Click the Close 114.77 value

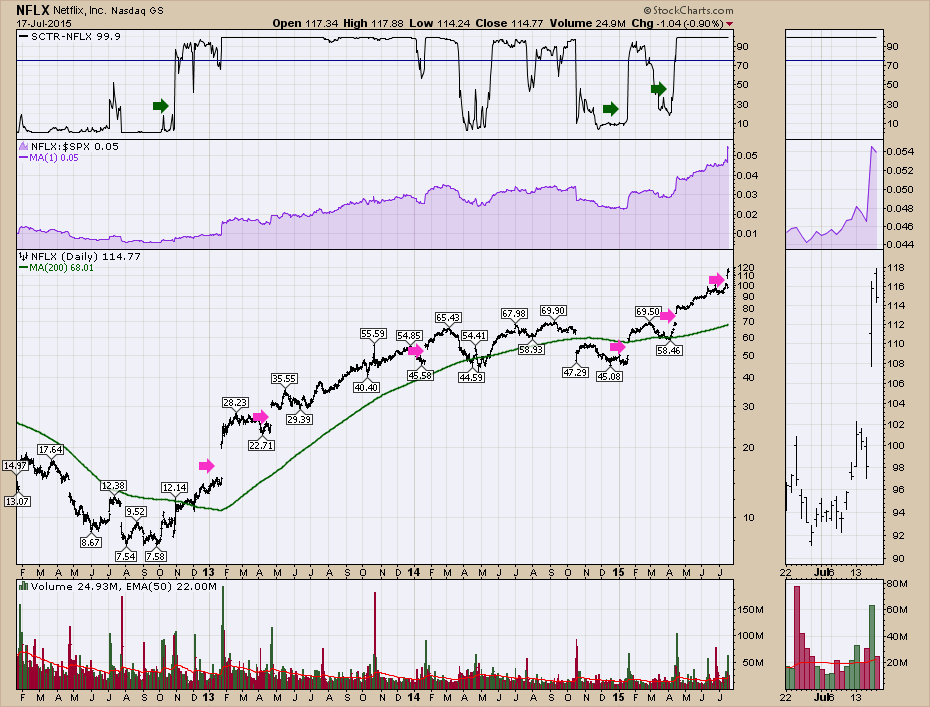click(x=509, y=24)
